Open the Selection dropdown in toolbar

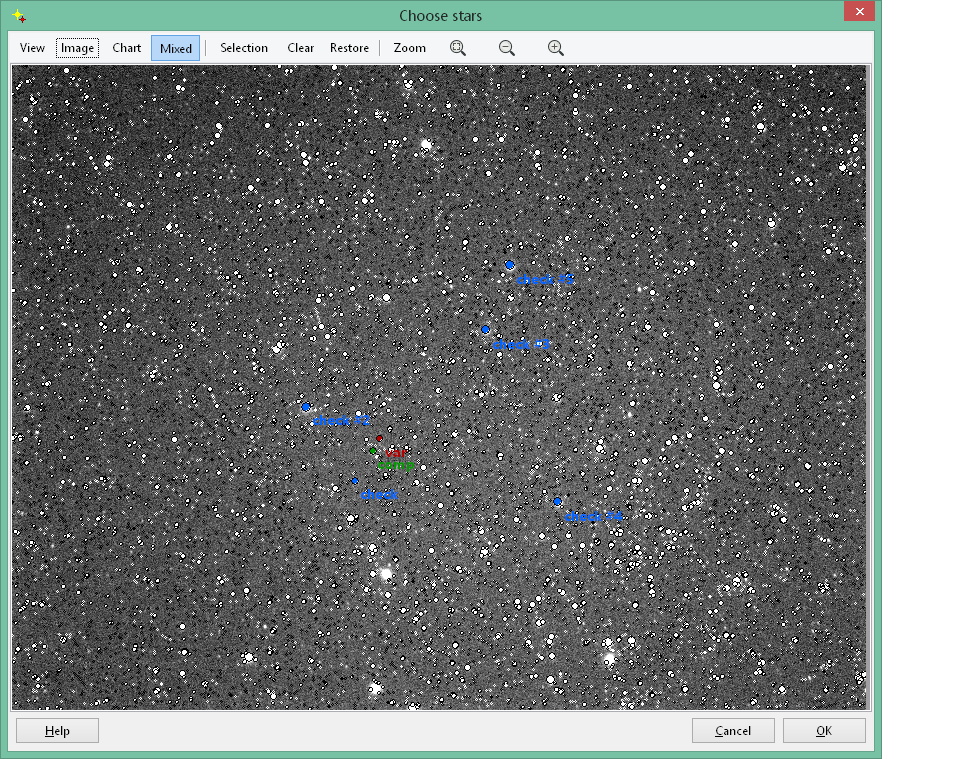click(244, 48)
